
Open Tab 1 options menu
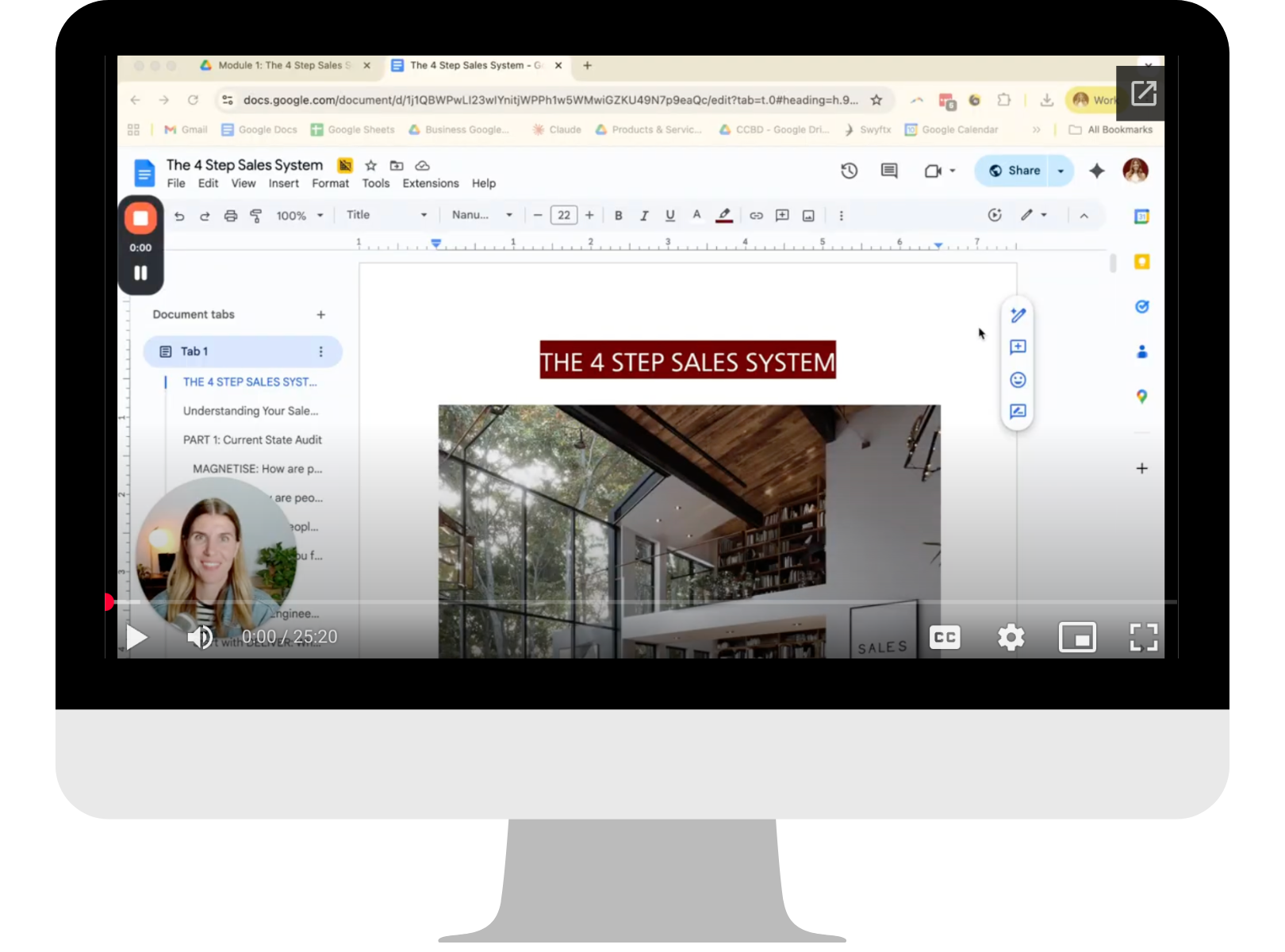320,351
